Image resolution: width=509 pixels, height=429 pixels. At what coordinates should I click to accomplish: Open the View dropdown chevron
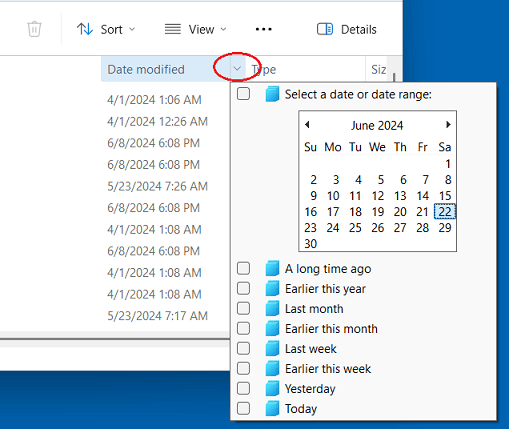[223, 29]
